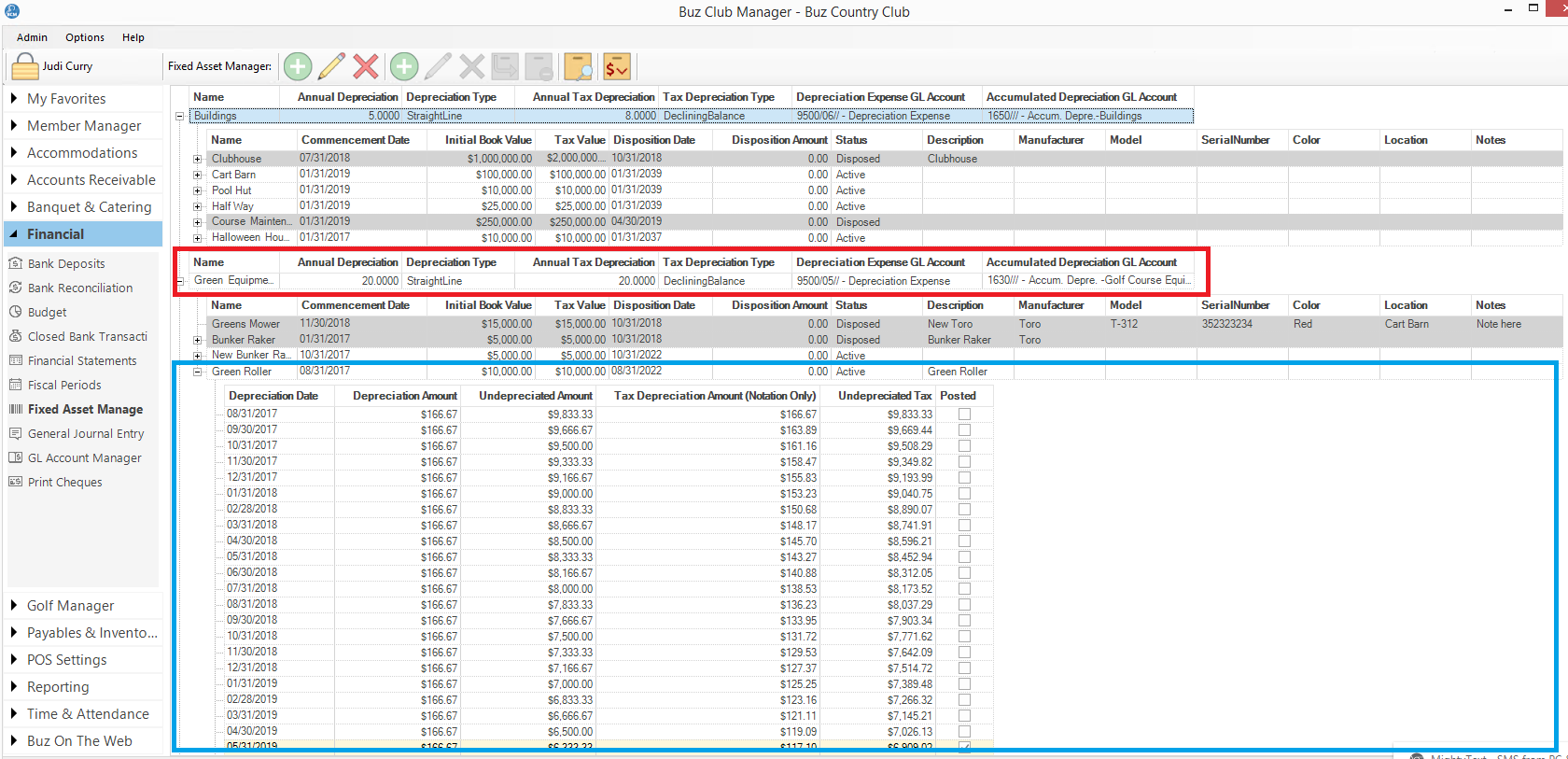1568x759 pixels.
Task: Toggle Posted checkbox on 12/31/2018 row
Action: point(964,668)
